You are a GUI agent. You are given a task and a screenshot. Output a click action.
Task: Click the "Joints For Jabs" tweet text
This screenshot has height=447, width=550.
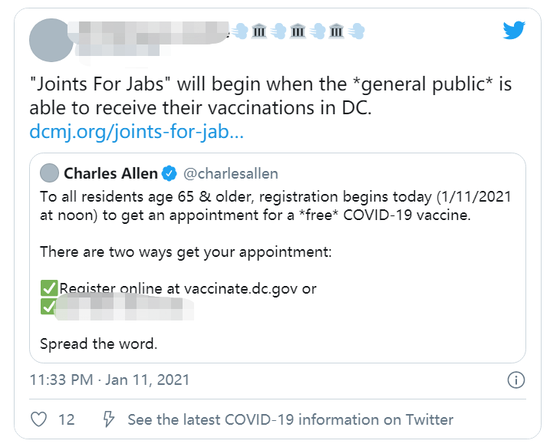click(270, 95)
